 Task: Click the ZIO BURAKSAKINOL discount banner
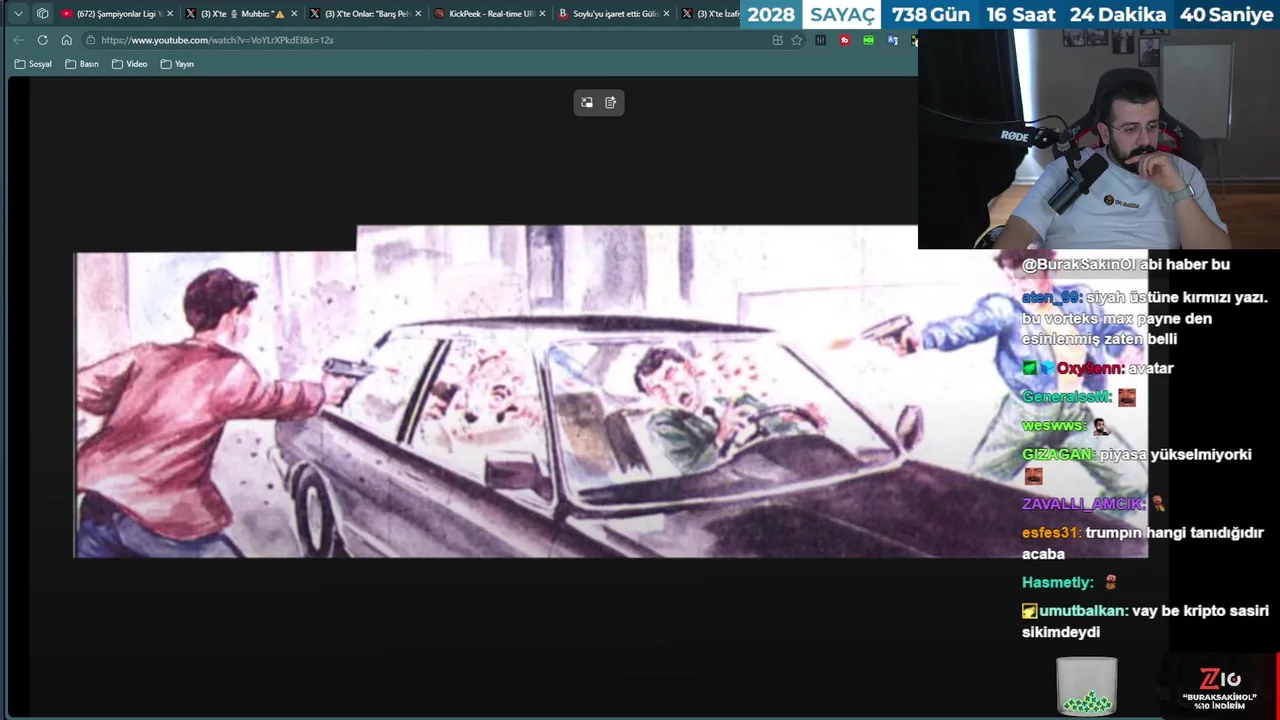(1219, 688)
